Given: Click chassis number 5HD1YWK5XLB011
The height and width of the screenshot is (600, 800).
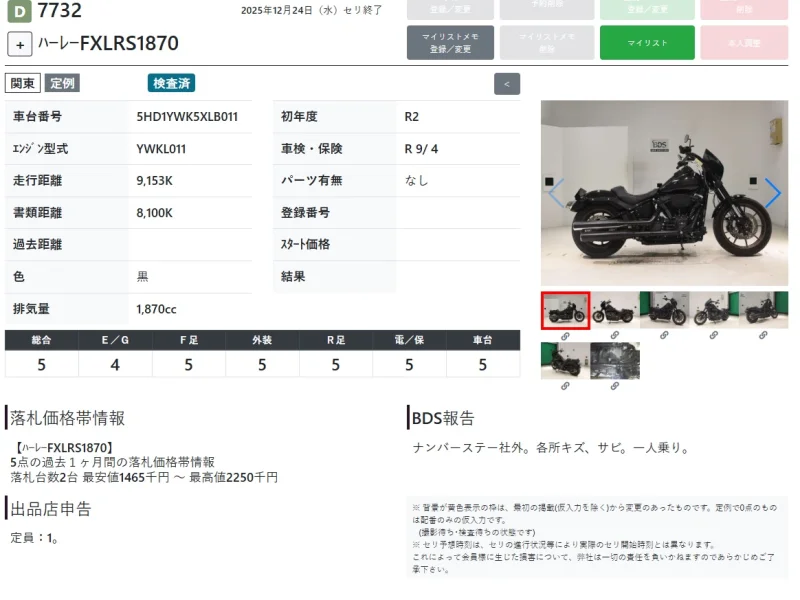Looking at the screenshot, I should click(187, 117).
